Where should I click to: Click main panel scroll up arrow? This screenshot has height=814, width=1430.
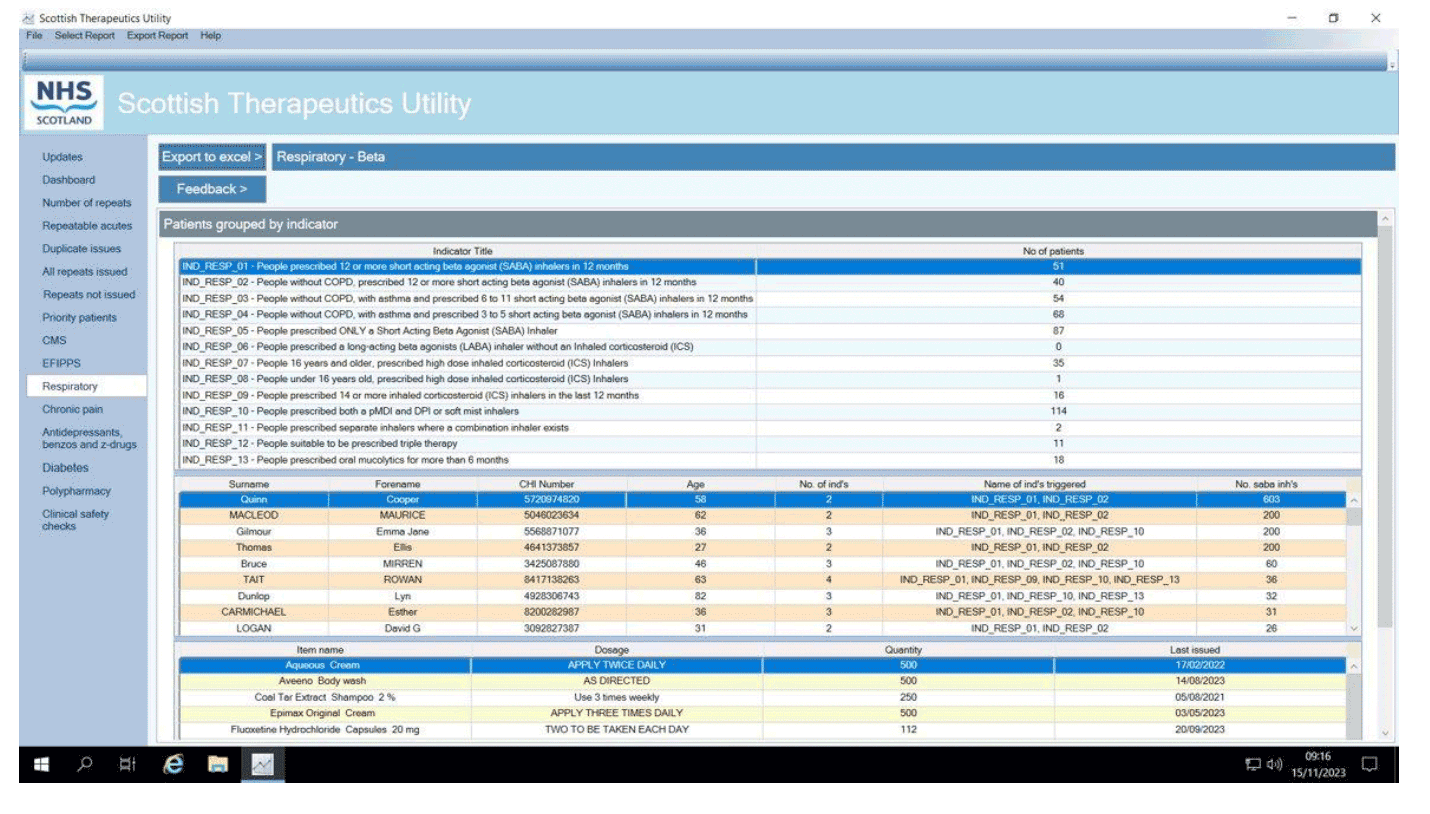(x=1385, y=217)
